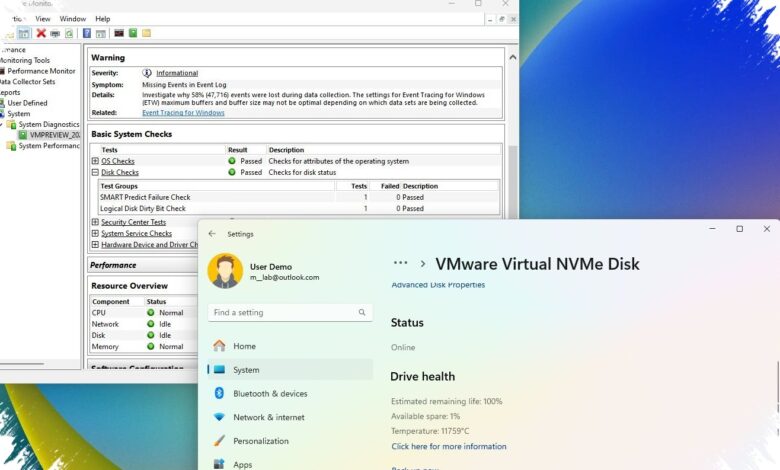The width and height of the screenshot is (780, 470).
Task: Collapse the Warning section with up chevron
Action: click(512, 57)
